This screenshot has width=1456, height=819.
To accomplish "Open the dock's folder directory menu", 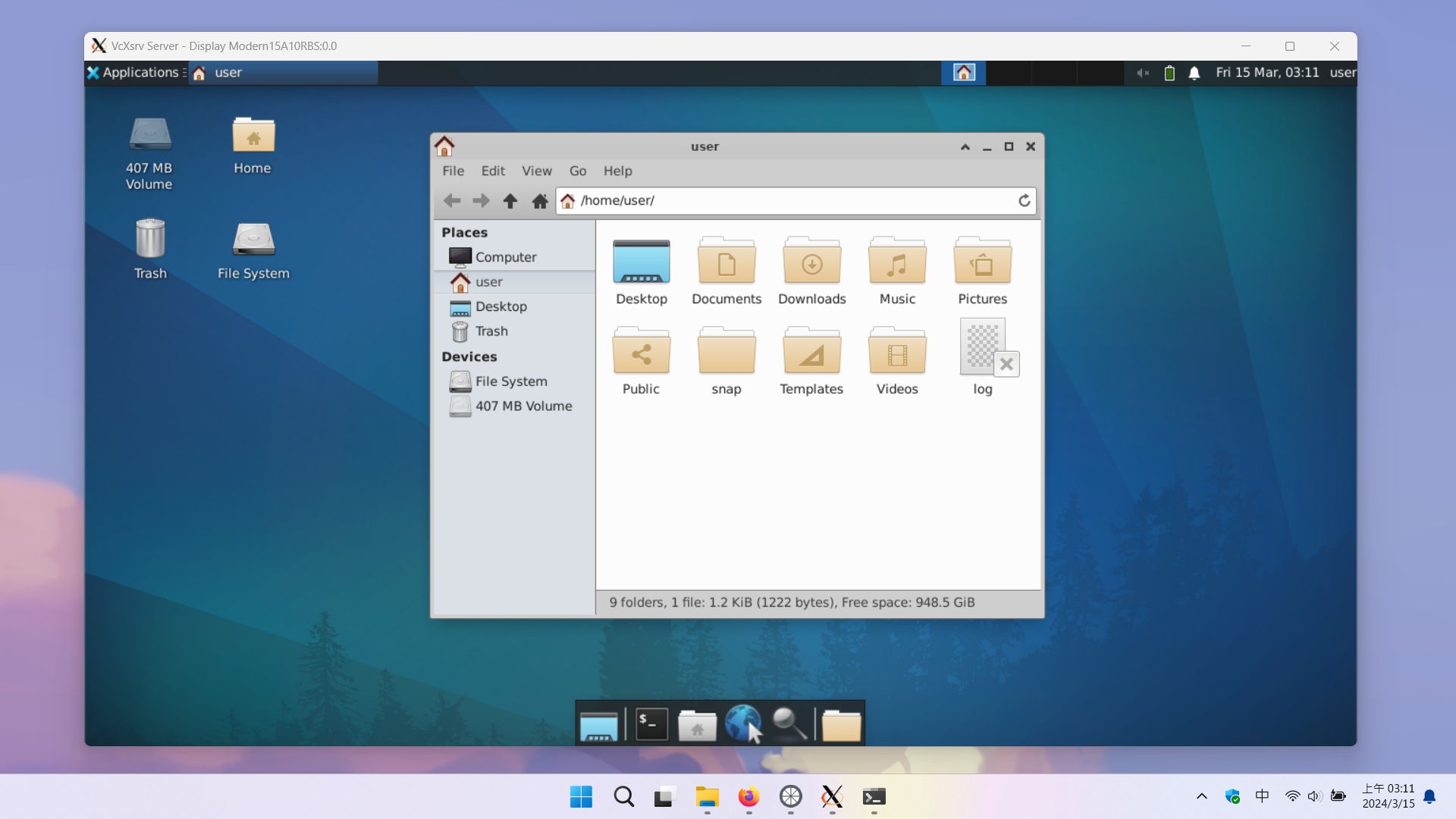I will [841, 725].
